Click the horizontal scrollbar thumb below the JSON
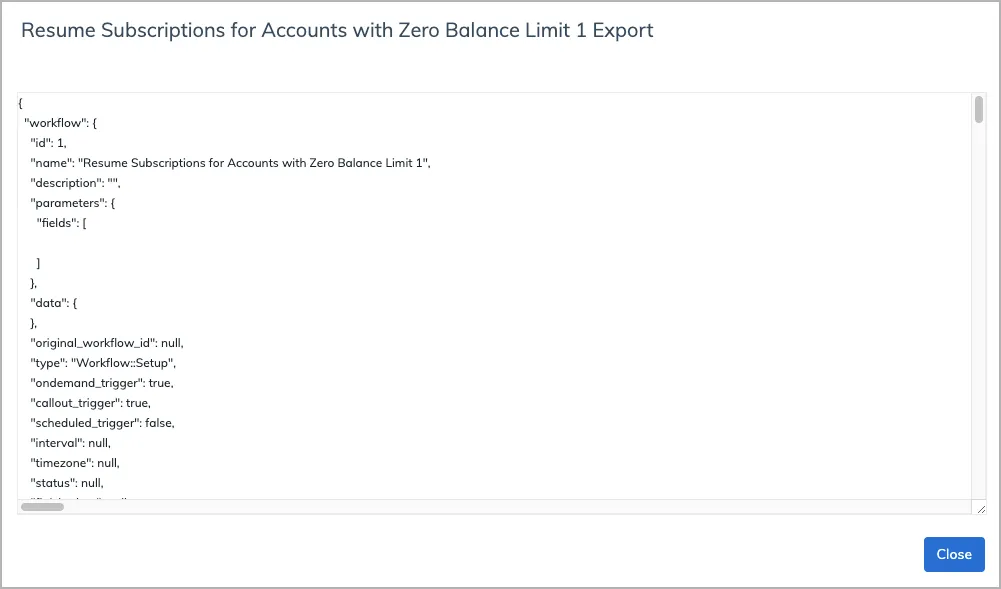1001x589 pixels. [42, 507]
